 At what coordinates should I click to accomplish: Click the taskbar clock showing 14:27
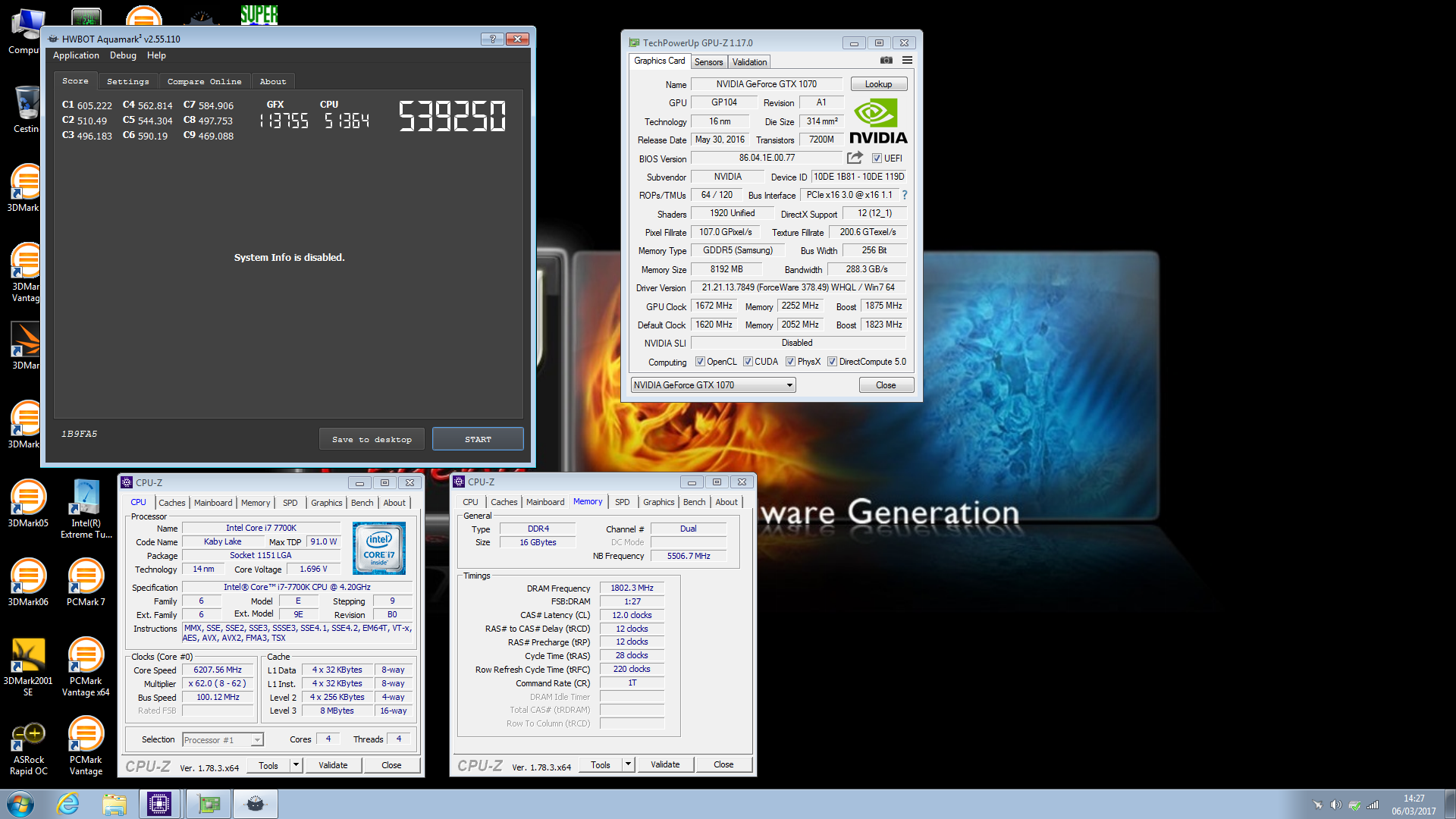pos(1414,805)
